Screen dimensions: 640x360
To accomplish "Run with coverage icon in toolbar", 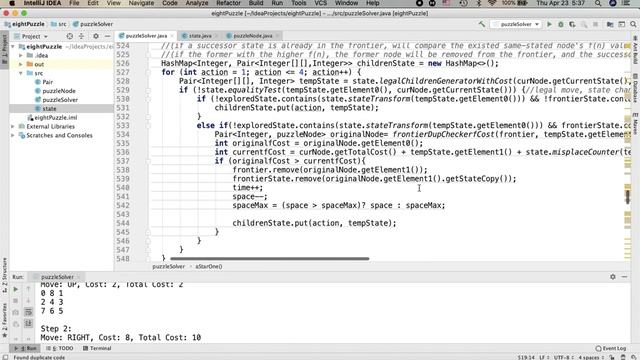I will pyautogui.click(x=572, y=24).
